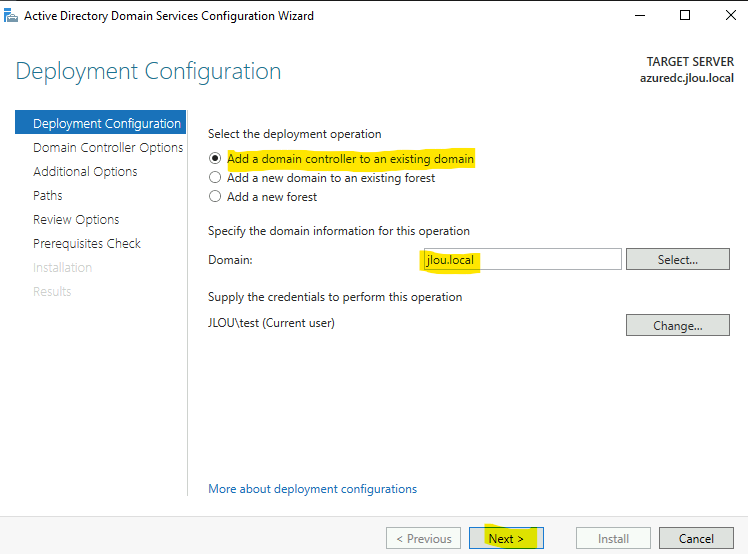Click Change... to supply other credentials

(677, 325)
